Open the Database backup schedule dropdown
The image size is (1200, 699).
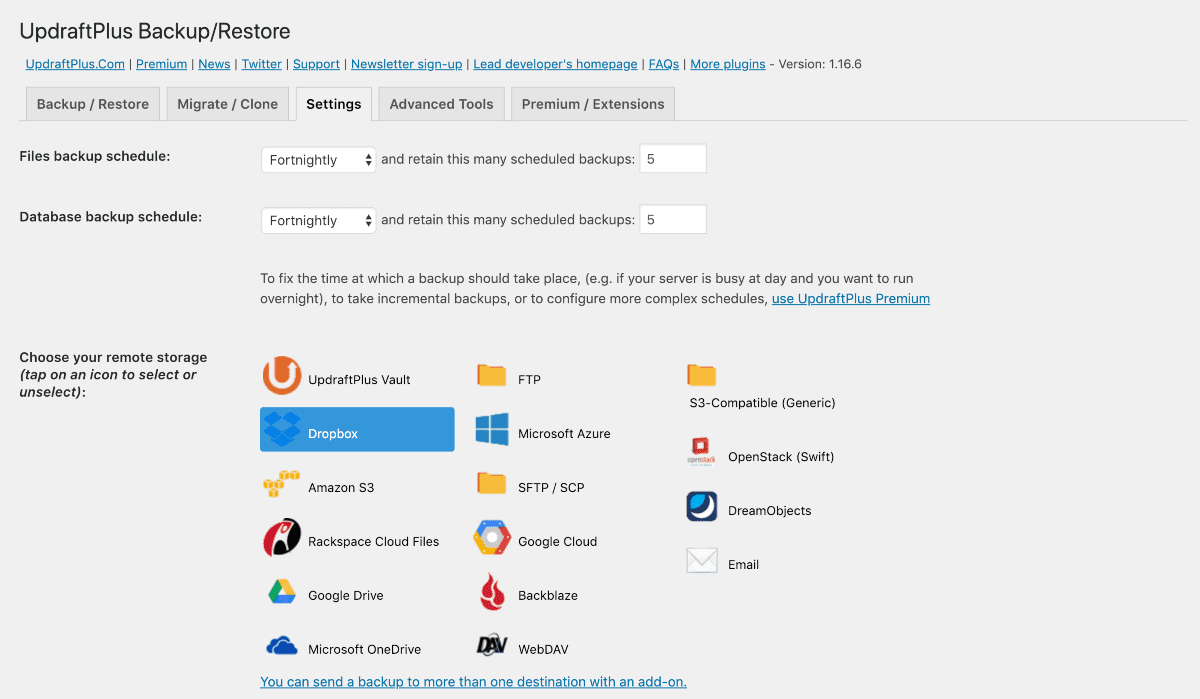318,219
